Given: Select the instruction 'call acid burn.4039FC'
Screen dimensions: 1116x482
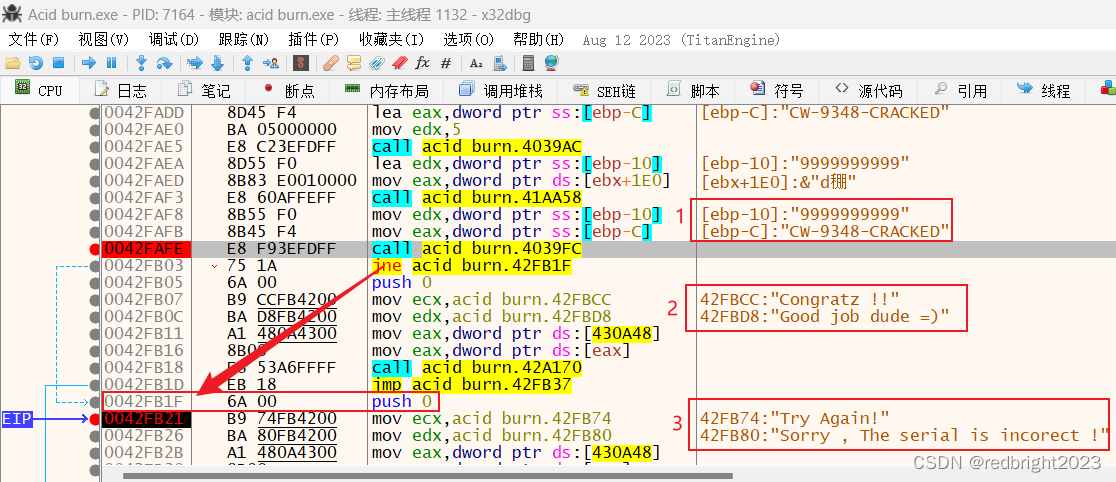Looking at the screenshot, I should click(477, 248).
